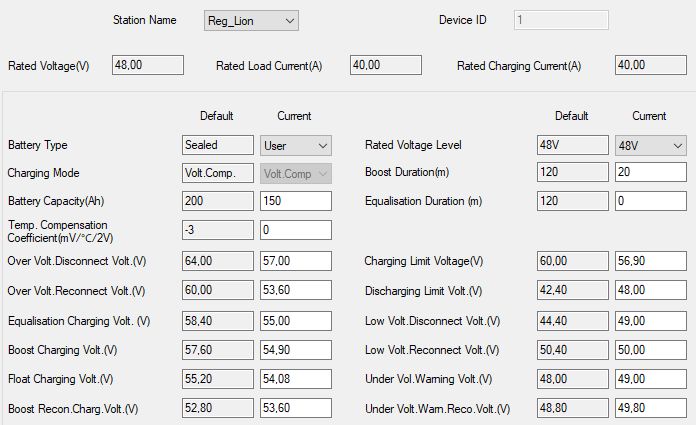
Task: Click the Low Volt.Disconnect Volt. current field
Action: pos(650,320)
